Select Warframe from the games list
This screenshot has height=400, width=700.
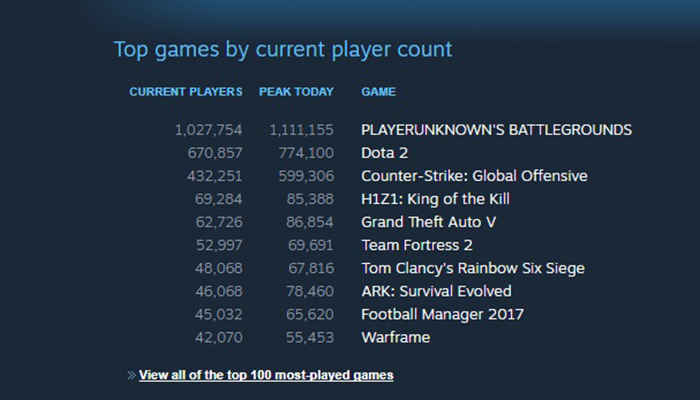[x=395, y=337]
